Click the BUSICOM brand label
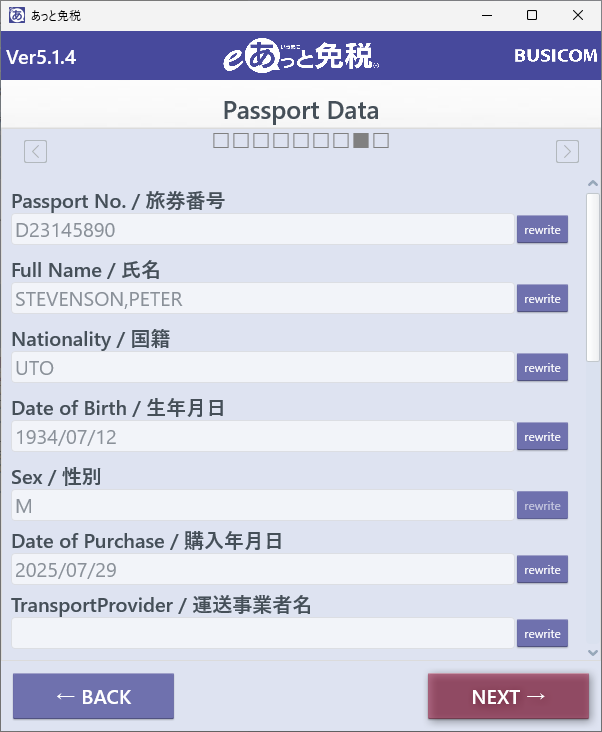Image resolution: width=602 pixels, height=732 pixels. coord(555,56)
